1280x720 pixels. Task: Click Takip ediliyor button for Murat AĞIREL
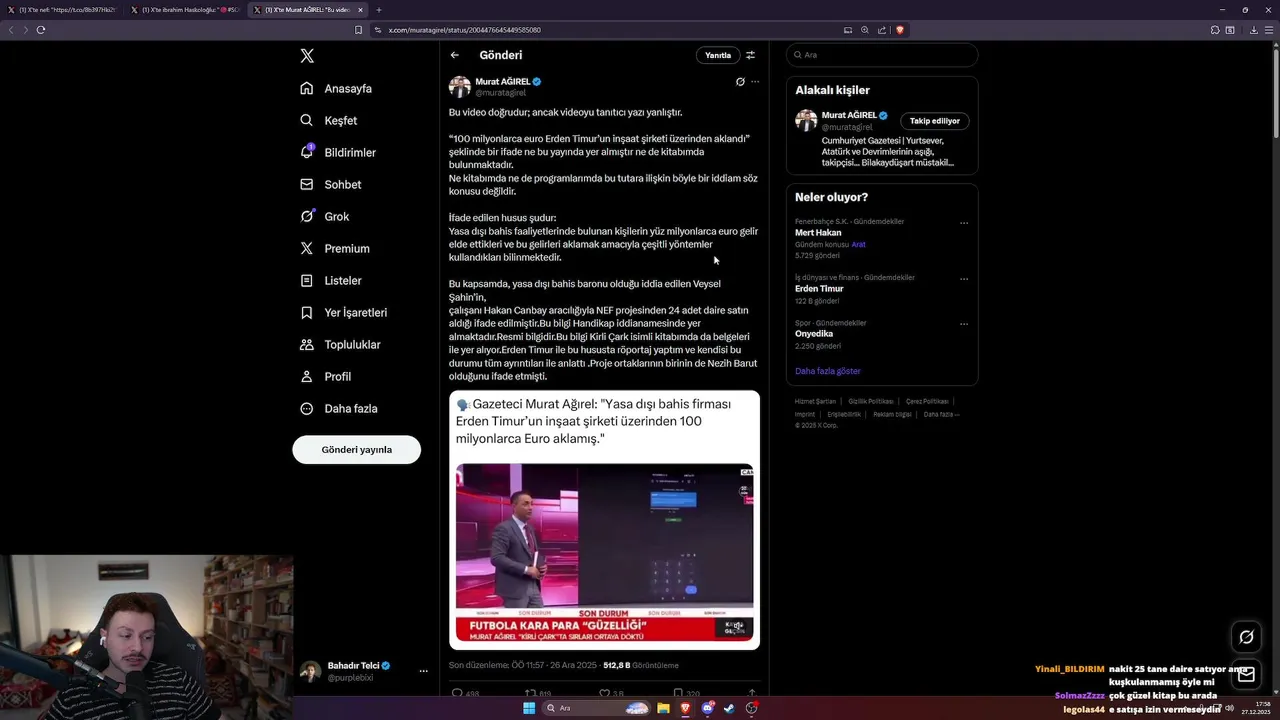(935, 121)
